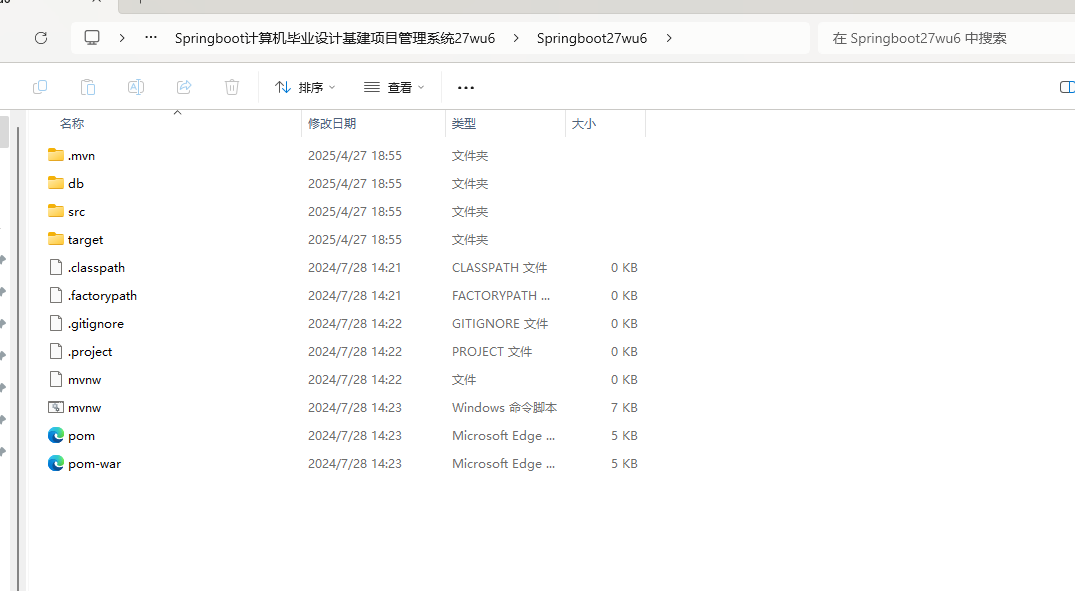1075x591 pixels.
Task: Click the Rename icon on the toolbar
Action: click(x=136, y=87)
